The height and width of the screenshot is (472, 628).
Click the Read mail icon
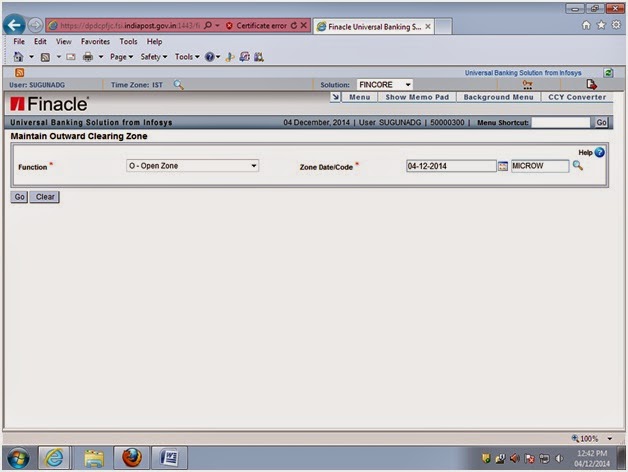[71, 57]
